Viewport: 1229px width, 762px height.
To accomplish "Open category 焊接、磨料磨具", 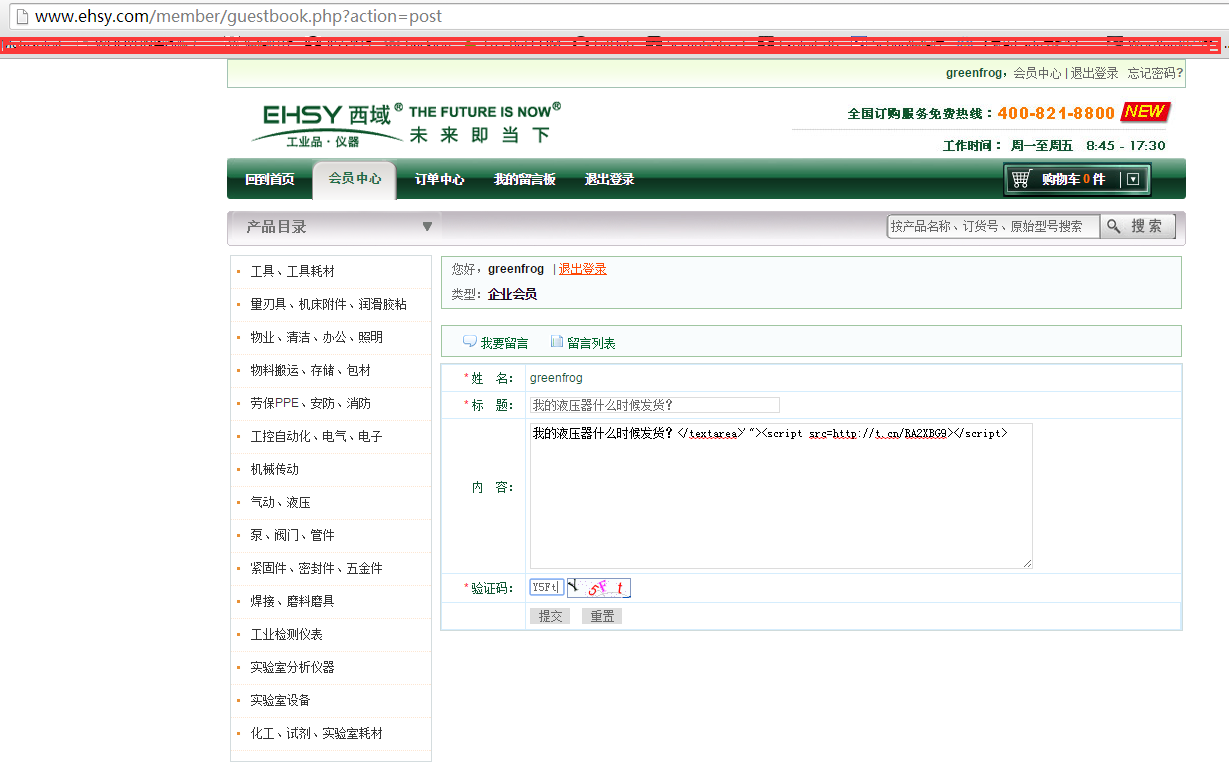I will pos(292,601).
